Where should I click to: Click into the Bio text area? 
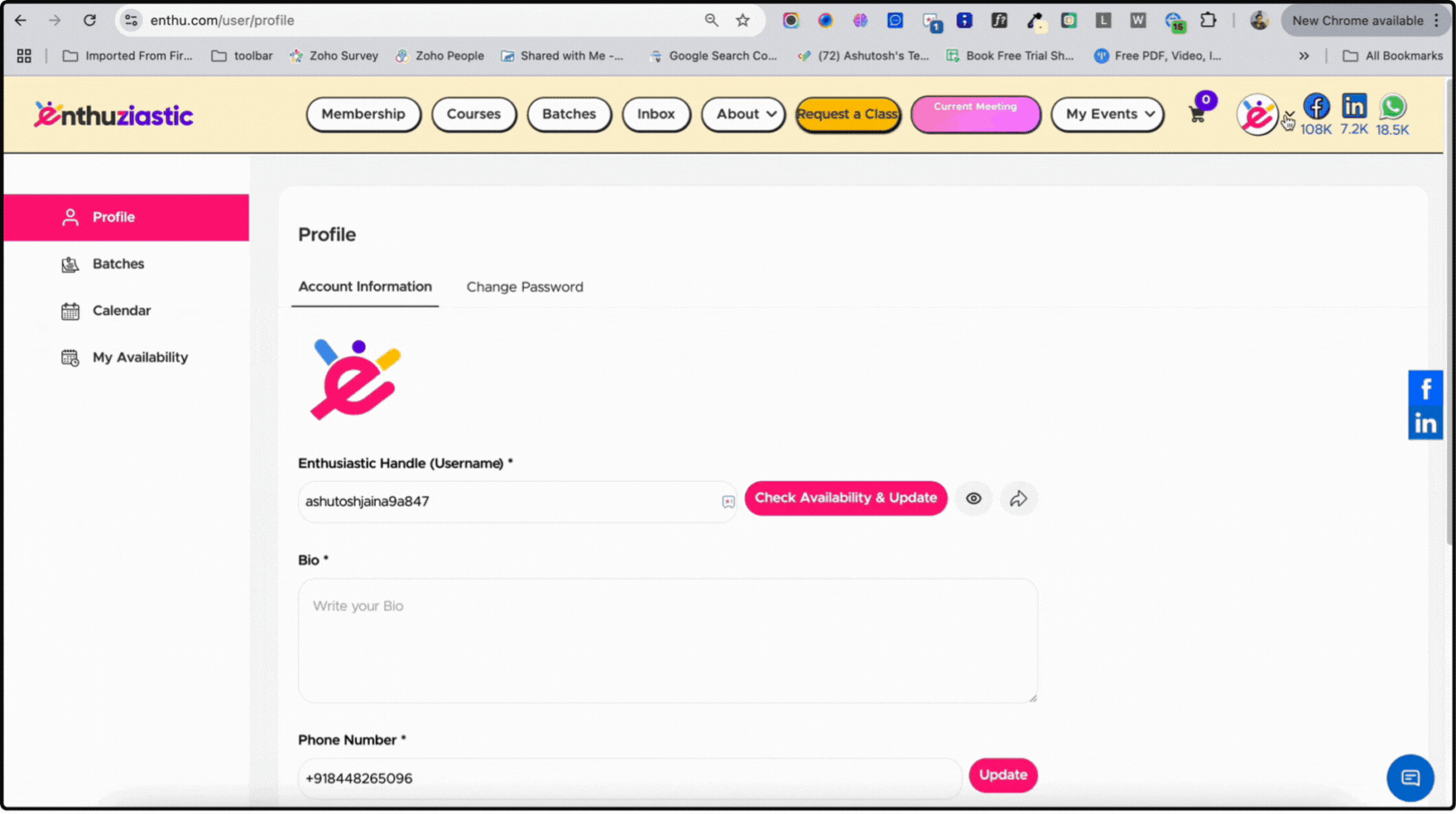point(667,641)
